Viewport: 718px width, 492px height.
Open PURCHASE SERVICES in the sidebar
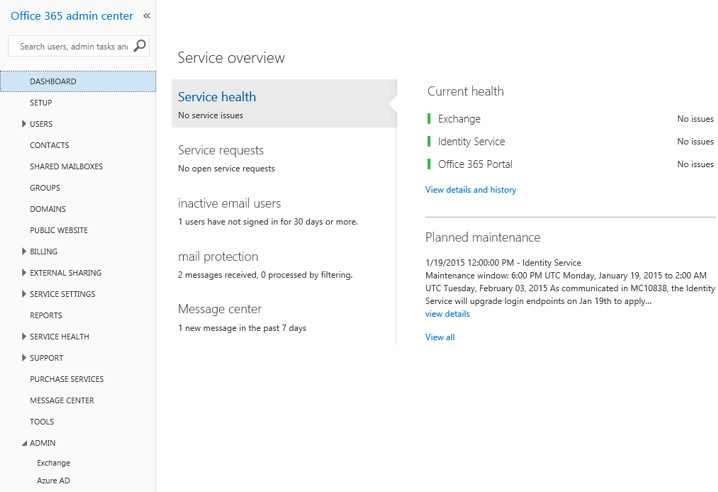[67, 379]
